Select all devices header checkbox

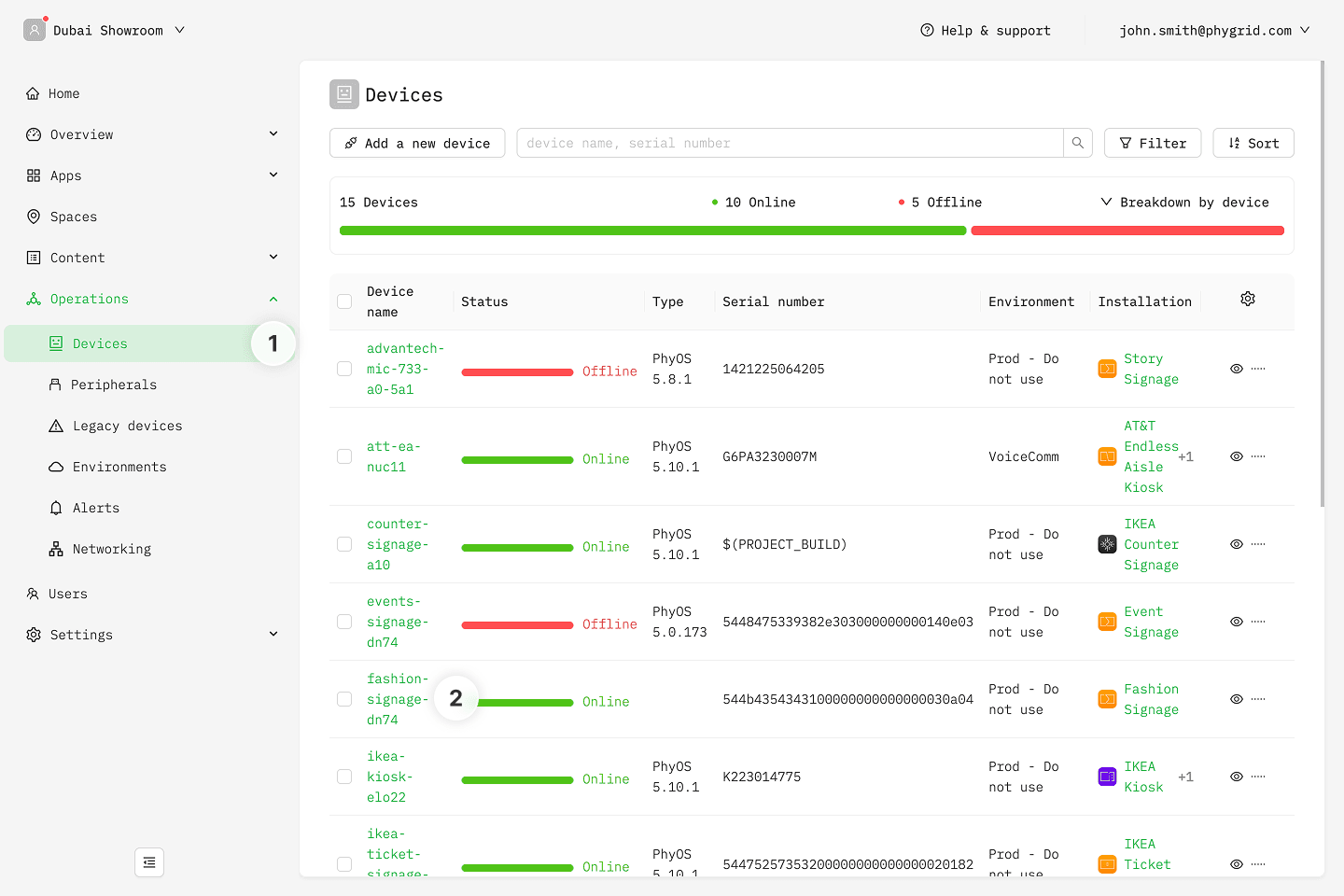pos(344,301)
